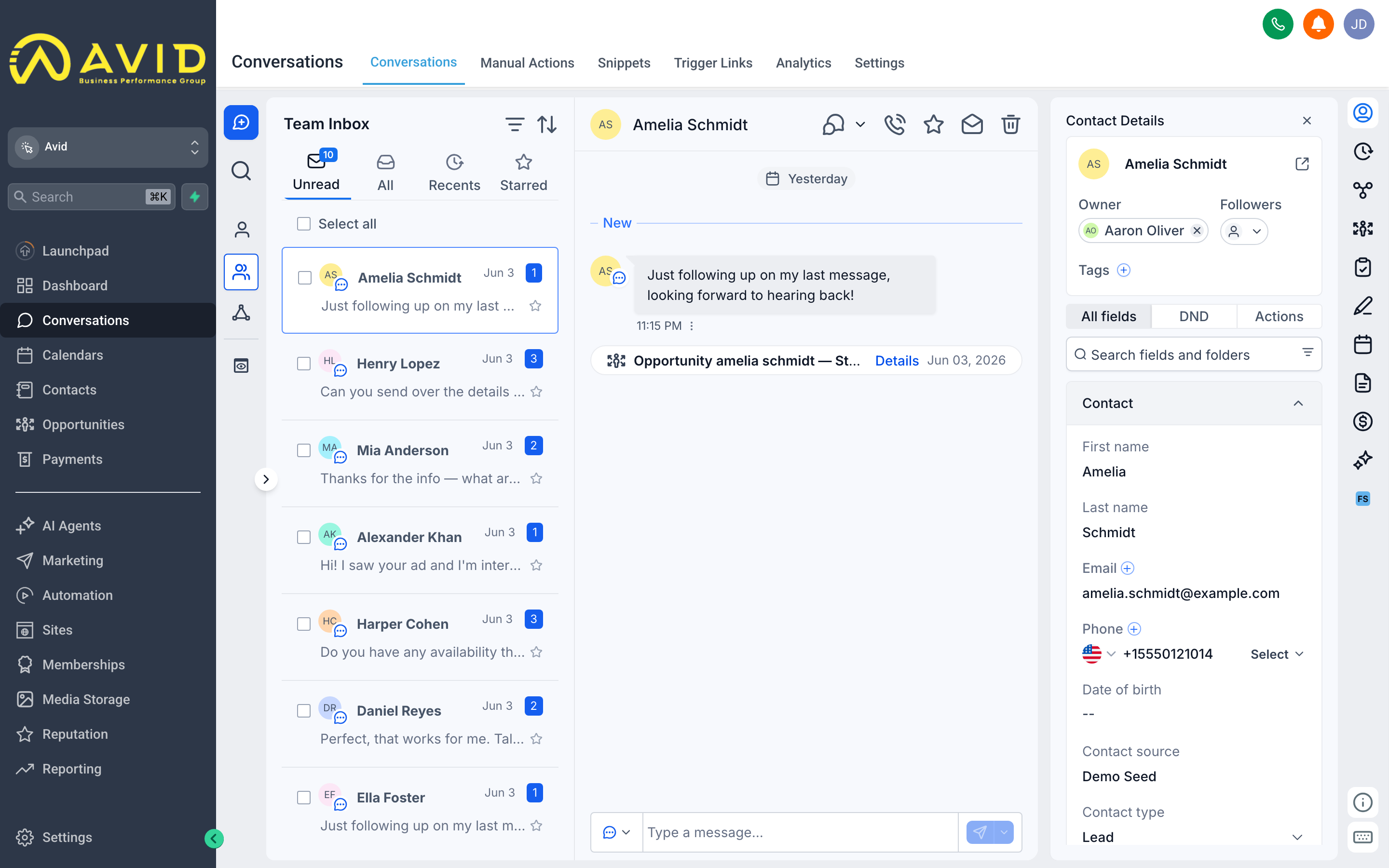Mark conversation as read with envelope icon
This screenshot has width=1389, height=868.
click(972, 124)
